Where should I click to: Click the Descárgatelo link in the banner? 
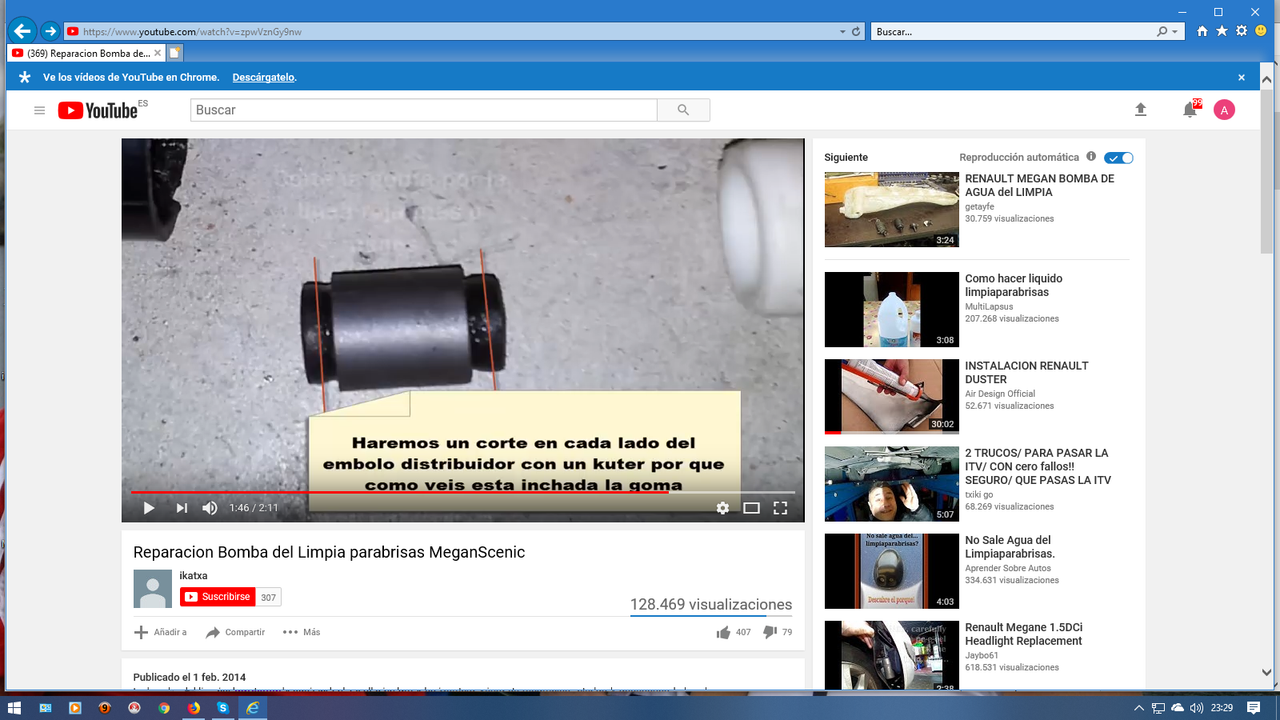[x=264, y=77]
